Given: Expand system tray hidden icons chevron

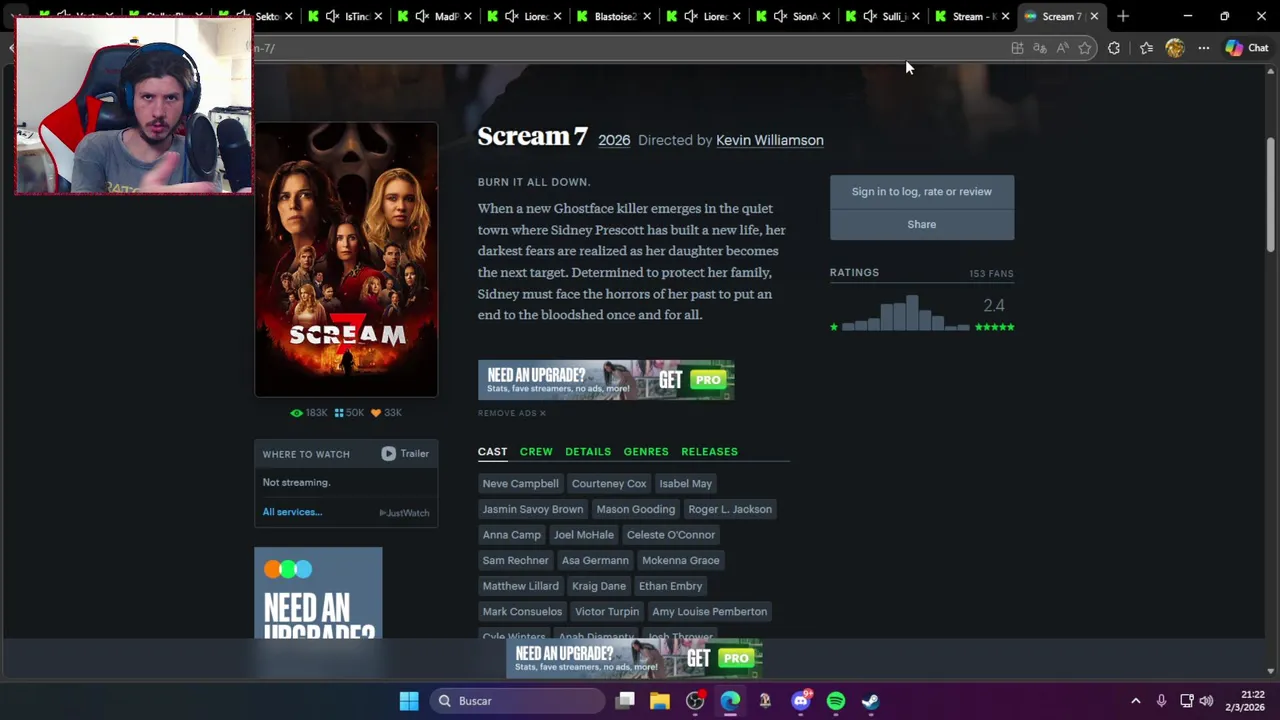Looking at the screenshot, I should (x=1135, y=701).
